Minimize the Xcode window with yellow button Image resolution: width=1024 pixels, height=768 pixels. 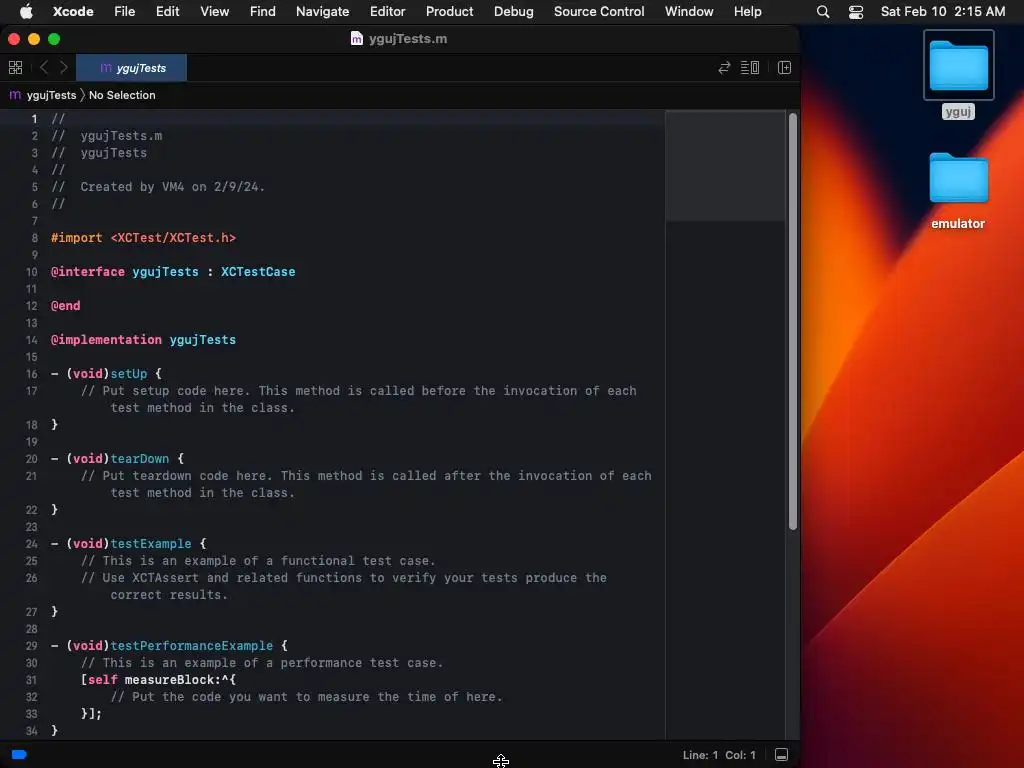point(34,39)
